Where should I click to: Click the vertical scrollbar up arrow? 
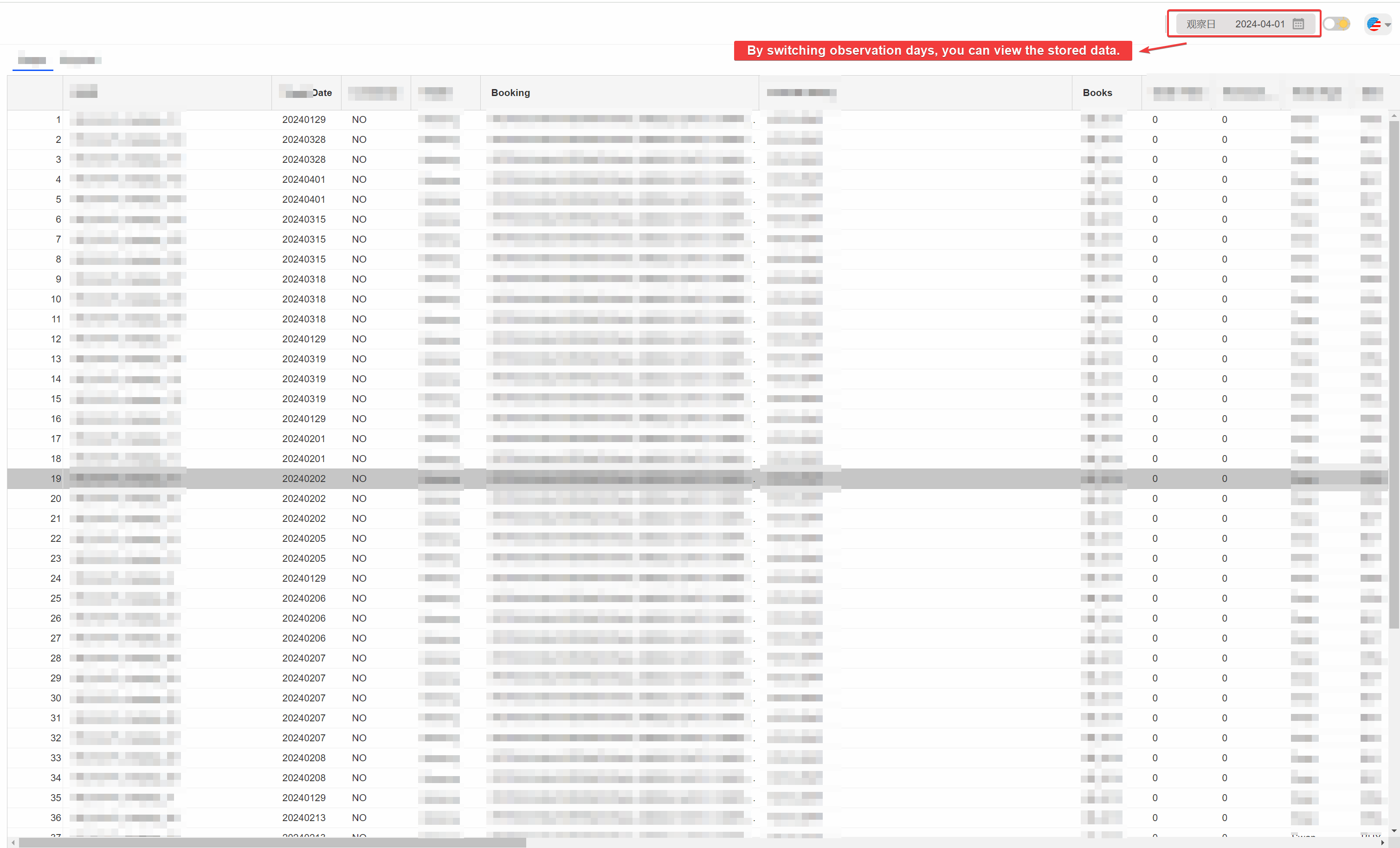(x=1394, y=116)
